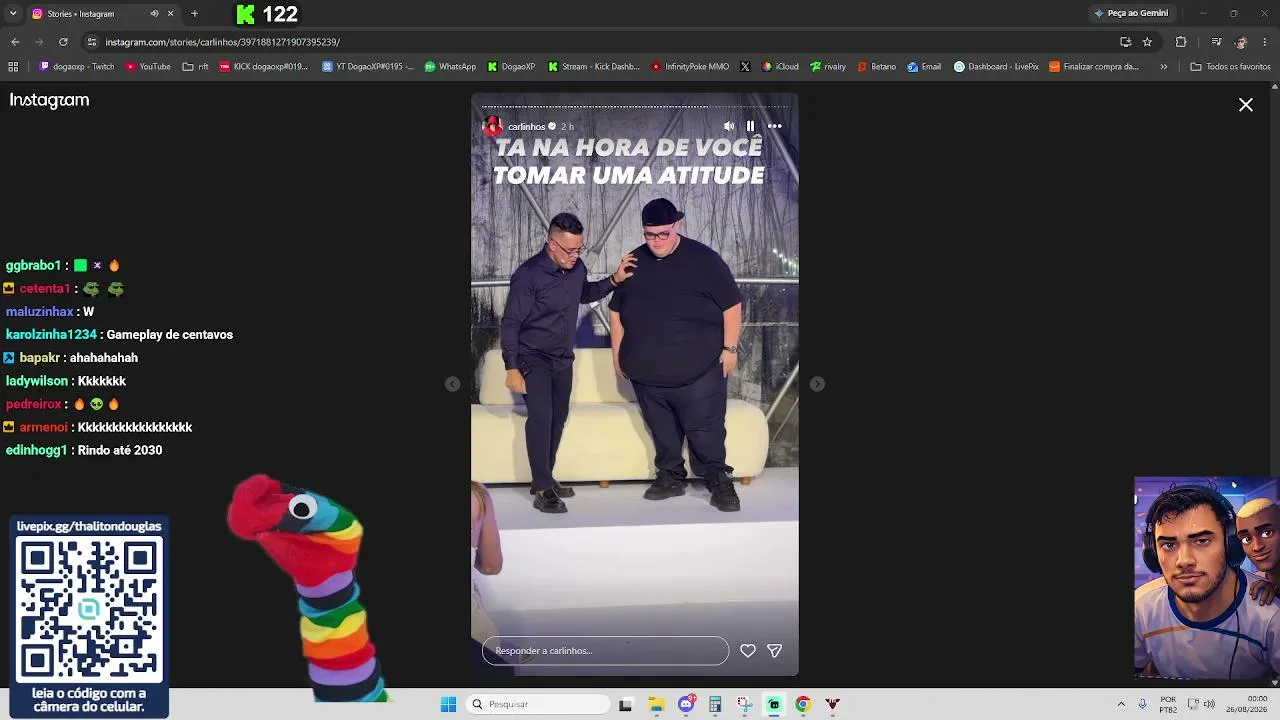Open the browser extensions puzzle icon
The width and height of the screenshot is (1280, 720).
pos(1181,42)
